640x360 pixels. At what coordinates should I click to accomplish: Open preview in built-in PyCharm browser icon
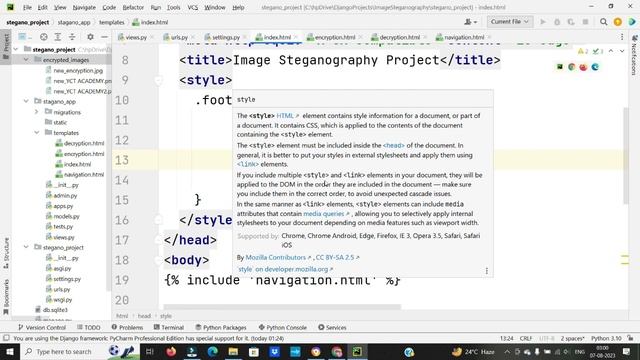coord(560,67)
